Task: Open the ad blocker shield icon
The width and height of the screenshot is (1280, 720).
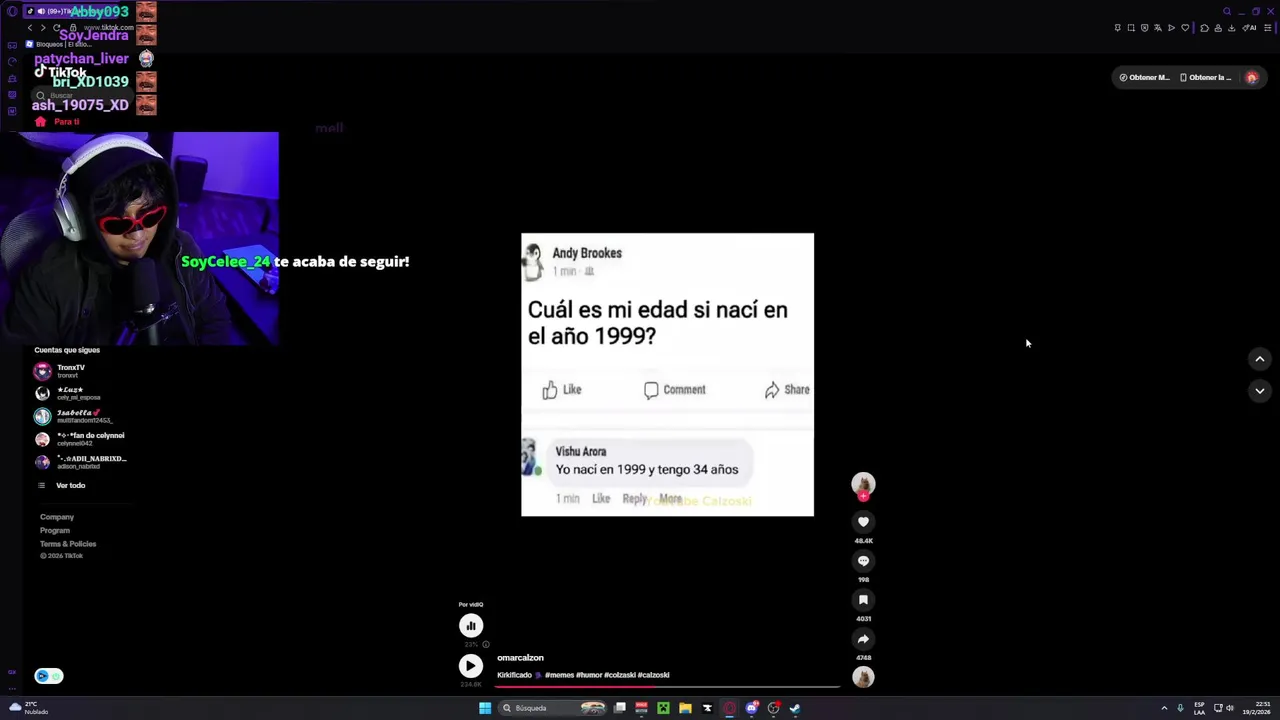Action: (x=1144, y=28)
